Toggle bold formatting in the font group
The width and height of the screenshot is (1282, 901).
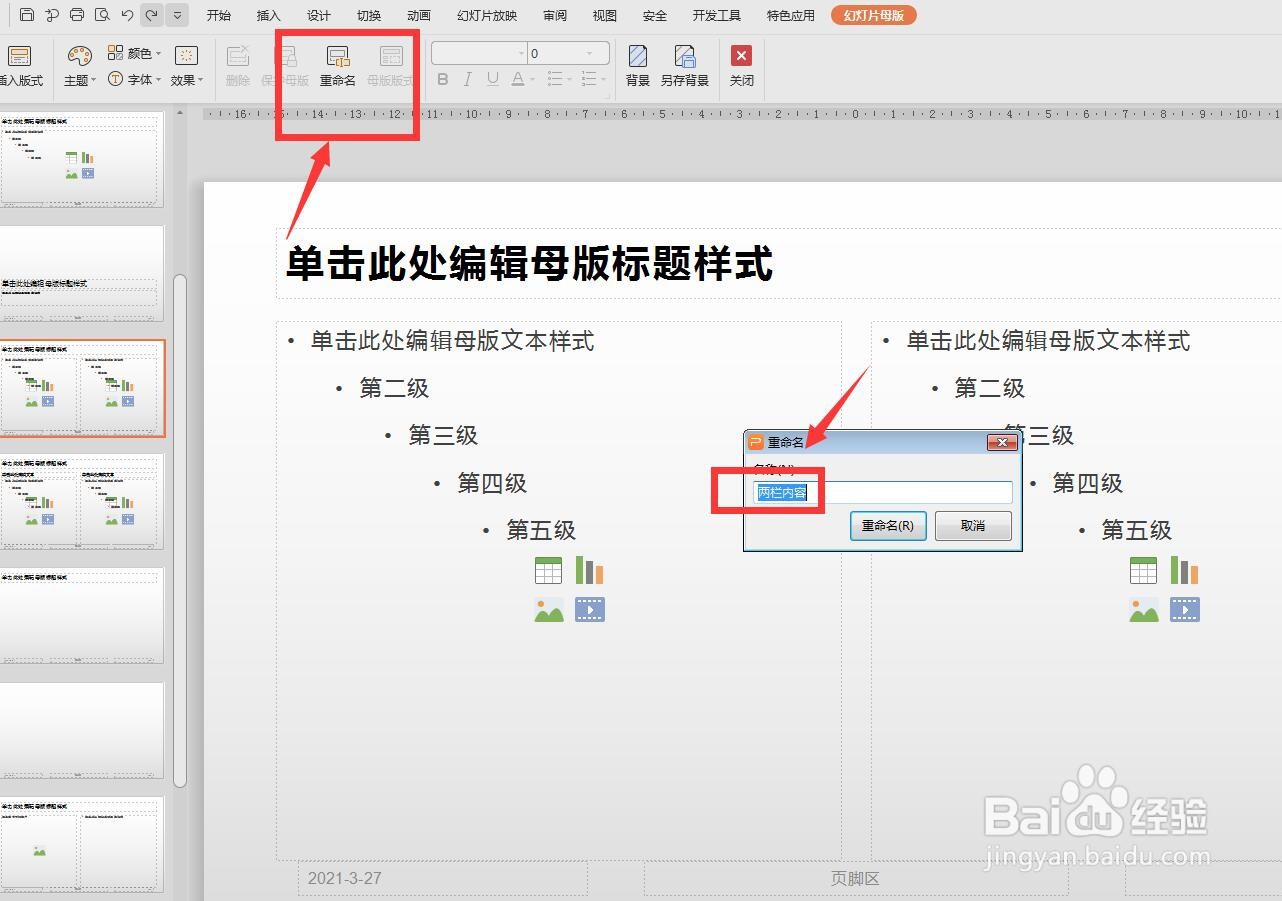[x=441, y=79]
